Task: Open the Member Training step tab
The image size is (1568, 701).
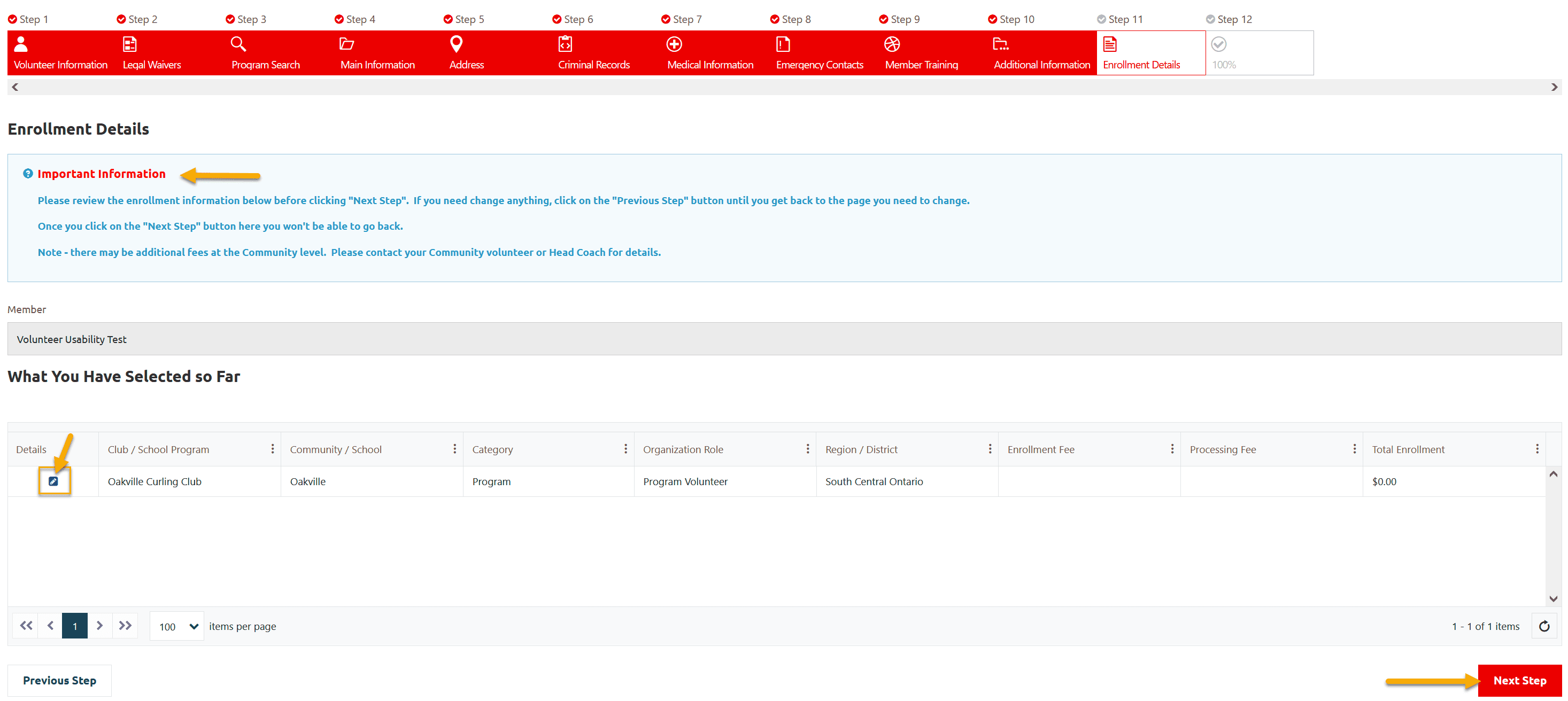Action: (x=933, y=53)
